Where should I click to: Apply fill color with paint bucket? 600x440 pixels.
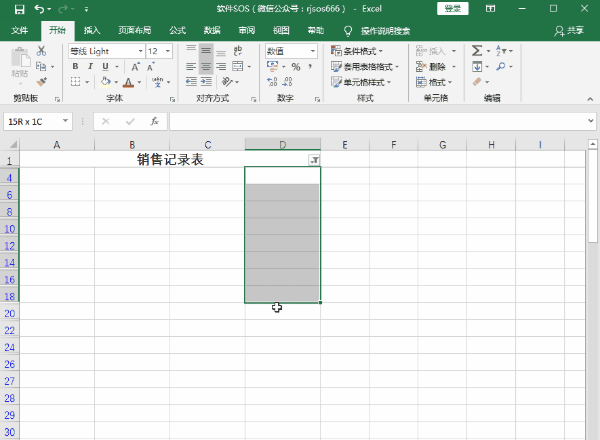[x=106, y=81]
